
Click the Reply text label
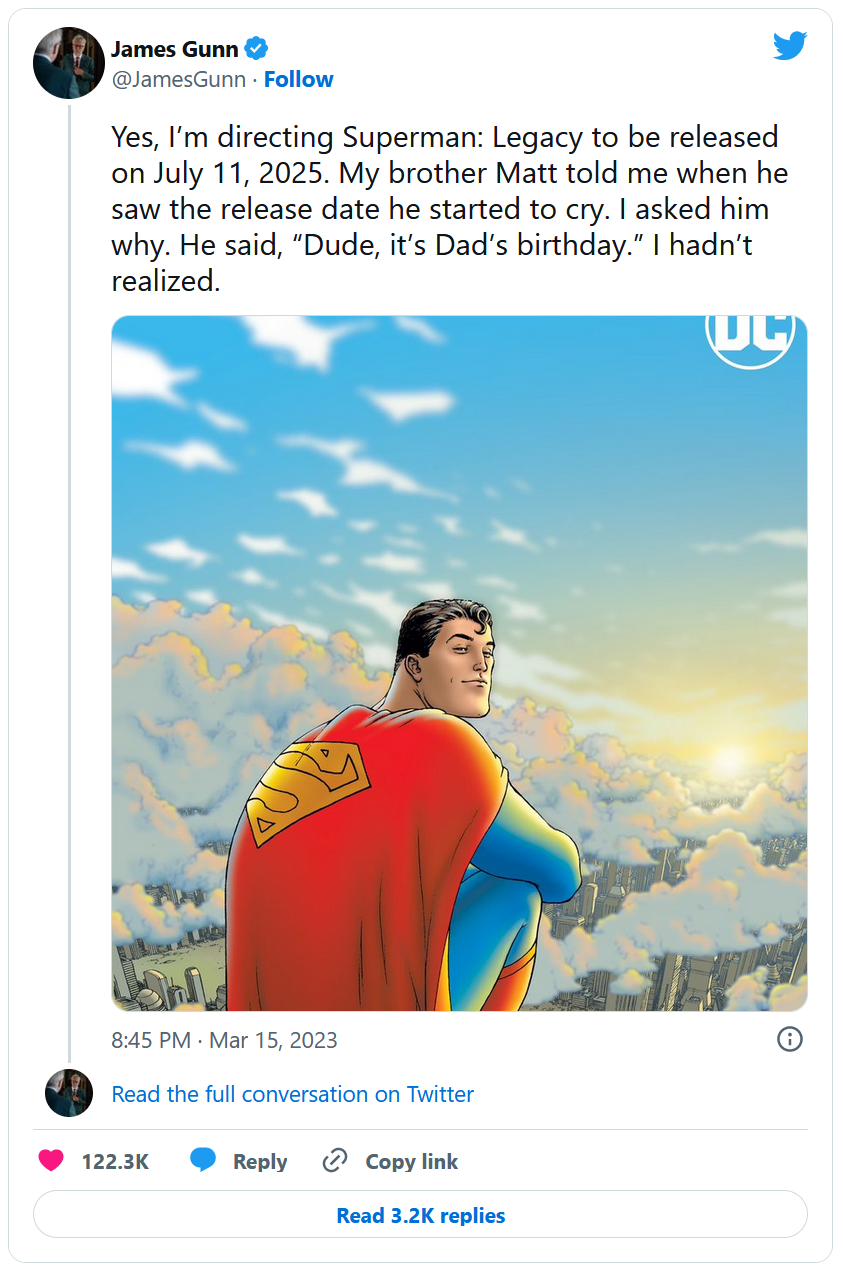(x=260, y=1162)
